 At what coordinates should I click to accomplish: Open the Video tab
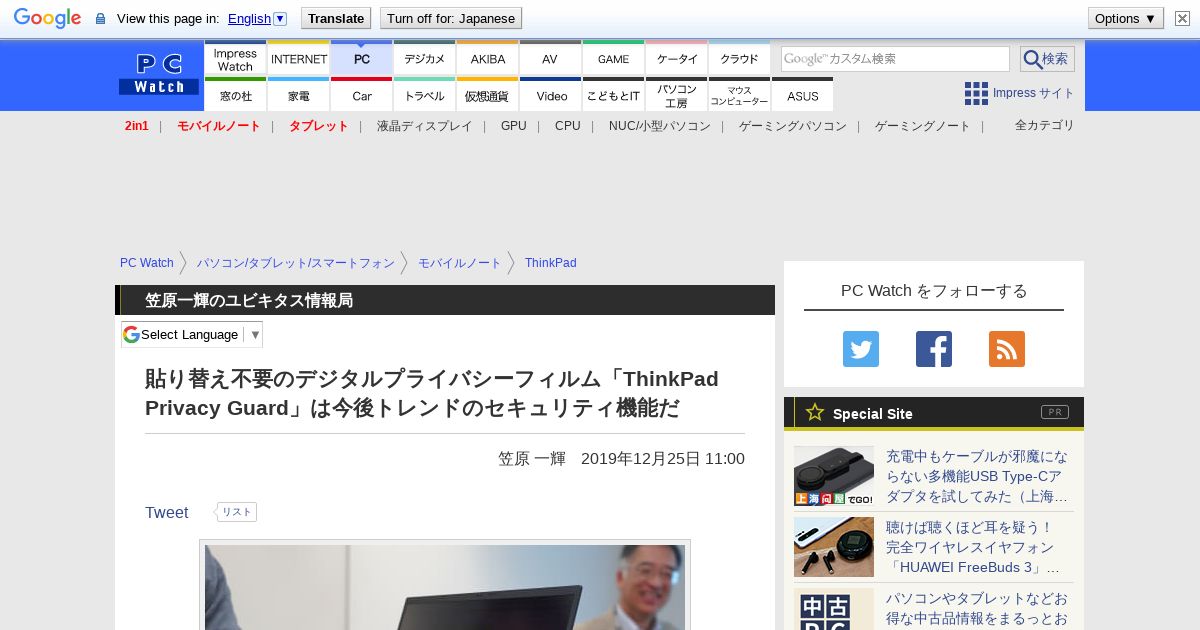pyautogui.click(x=550, y=95)
